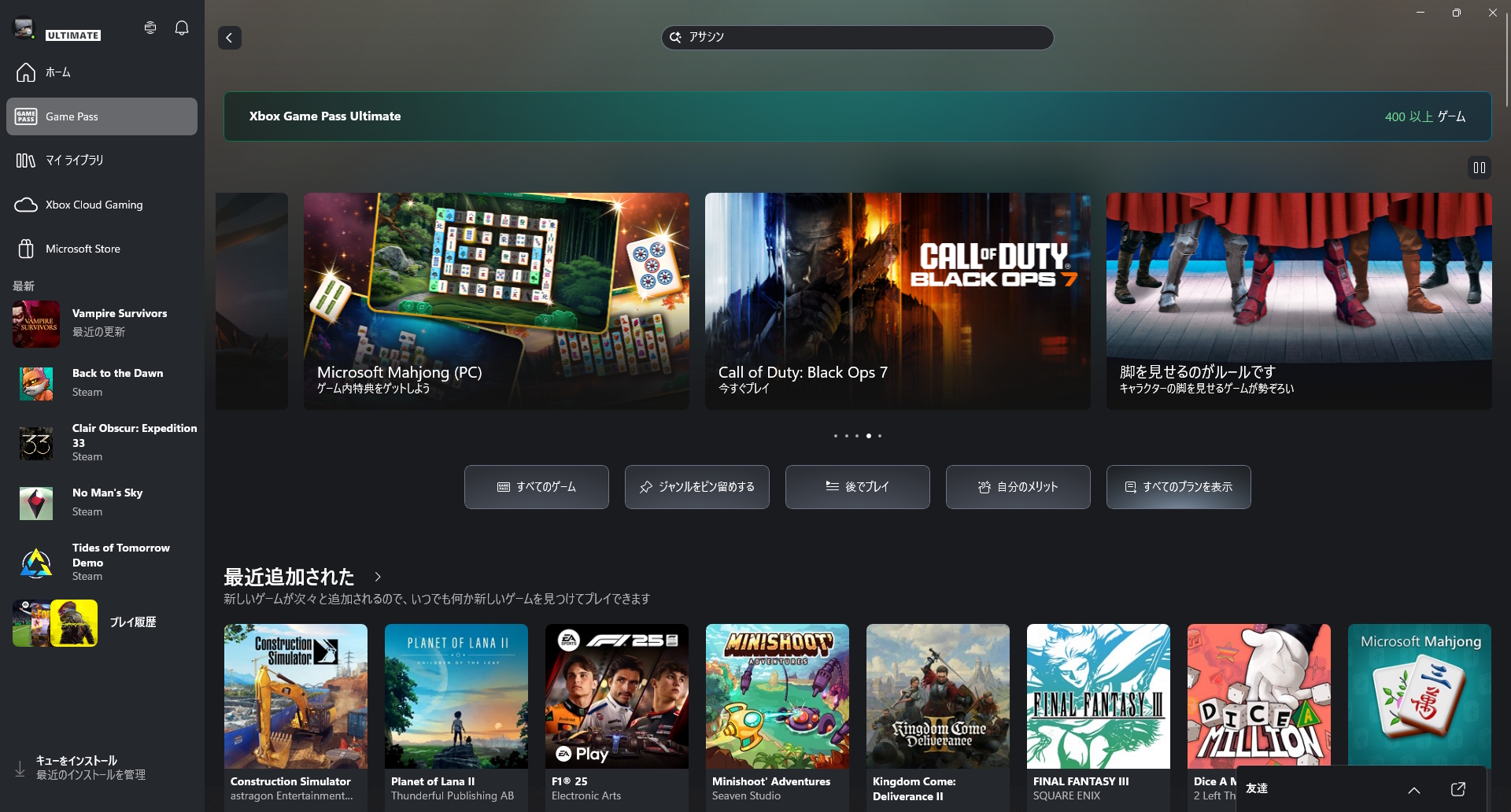The width and height of the screenshot is (1511, 812).
Task: Open the Construction Simulator game tile
Action: coord(296,717)
